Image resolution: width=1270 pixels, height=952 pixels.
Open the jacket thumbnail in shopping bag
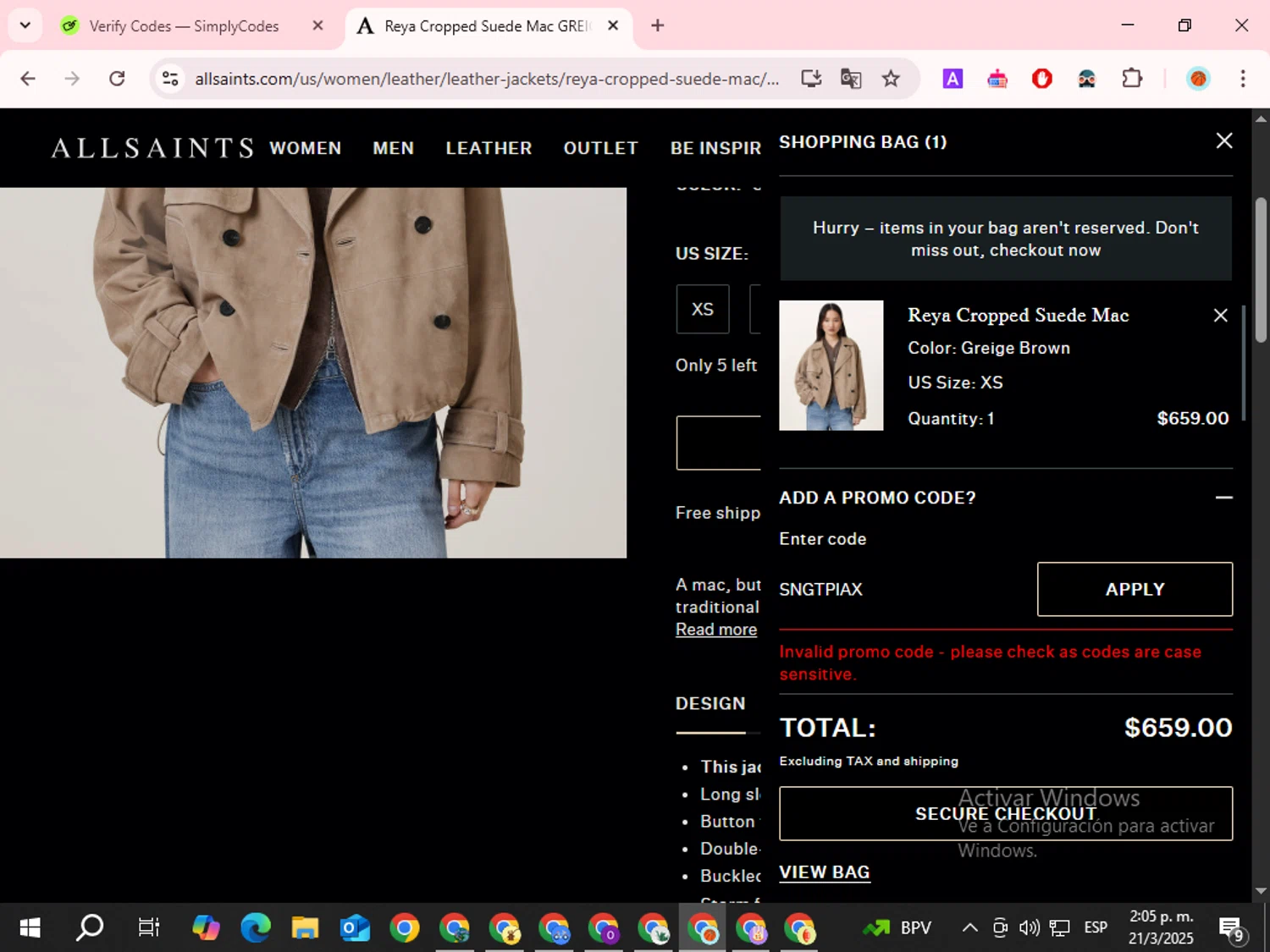[831, 366]
